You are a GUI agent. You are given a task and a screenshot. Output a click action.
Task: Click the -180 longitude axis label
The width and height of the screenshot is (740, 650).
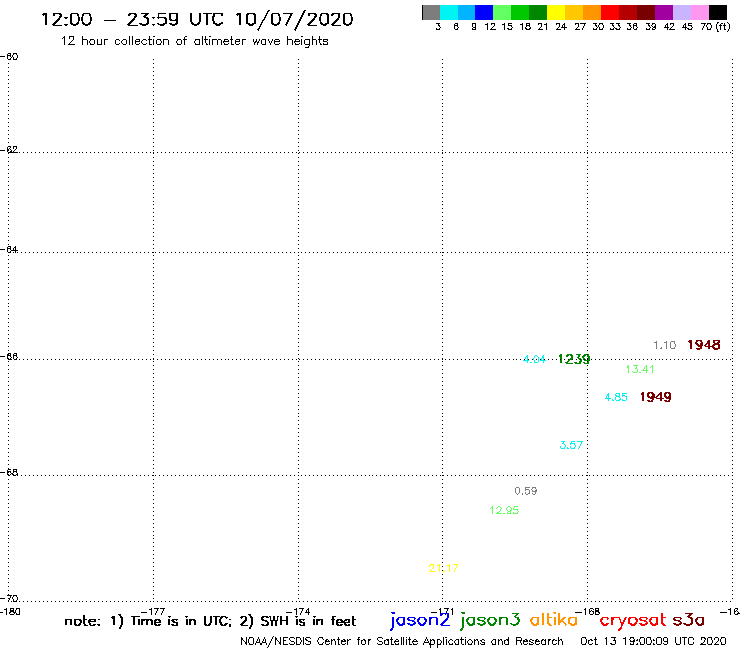click(10, 612)
